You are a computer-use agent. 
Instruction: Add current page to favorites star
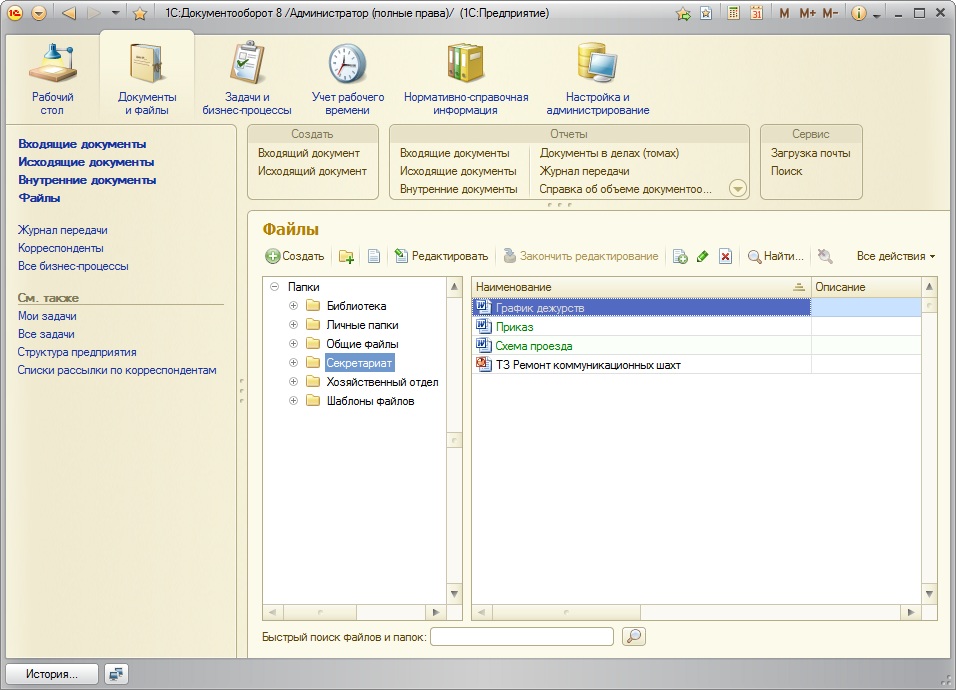pyautogui.click(x=140, y=14)
